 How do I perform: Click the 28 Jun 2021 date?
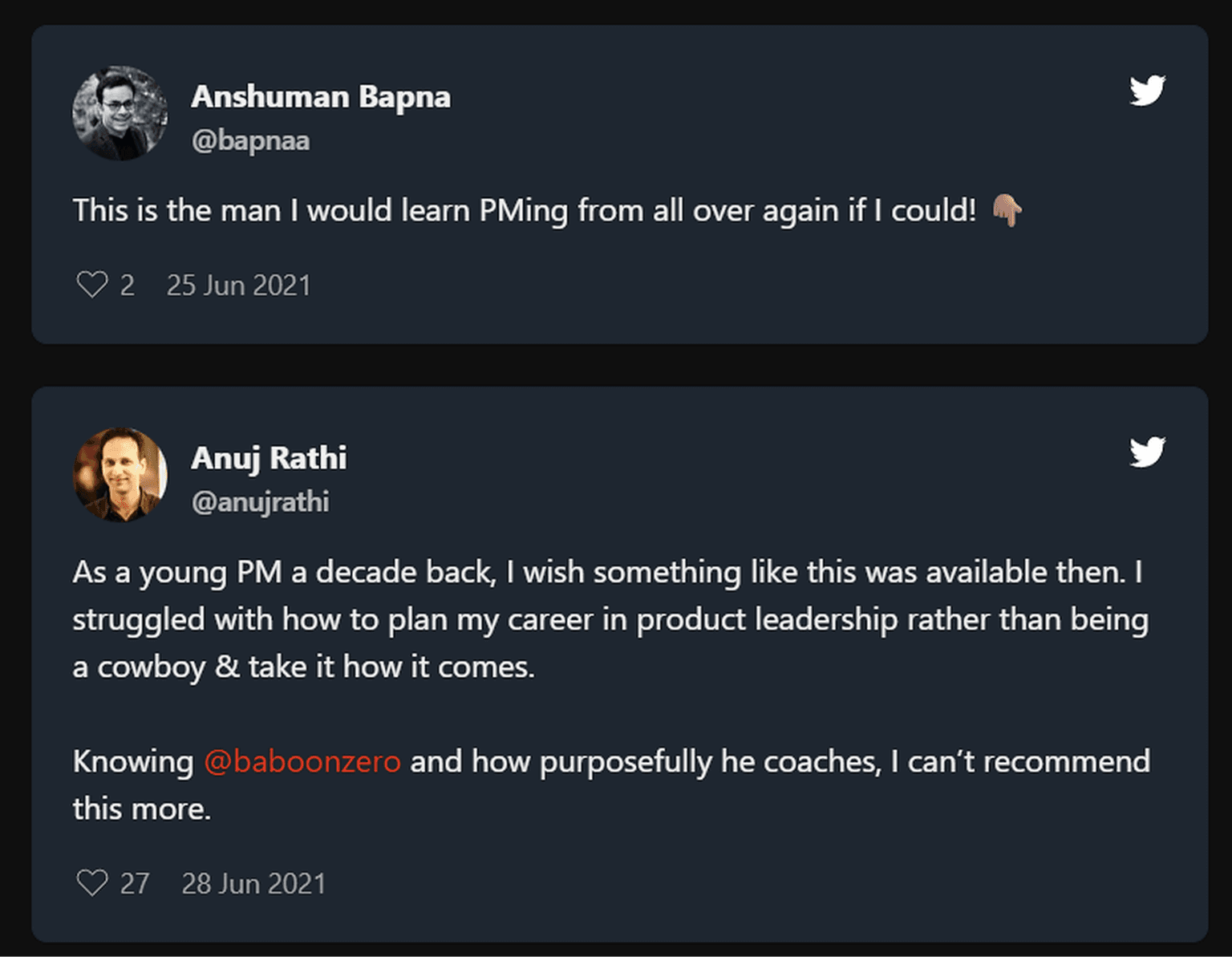click(x=253, y=884)
